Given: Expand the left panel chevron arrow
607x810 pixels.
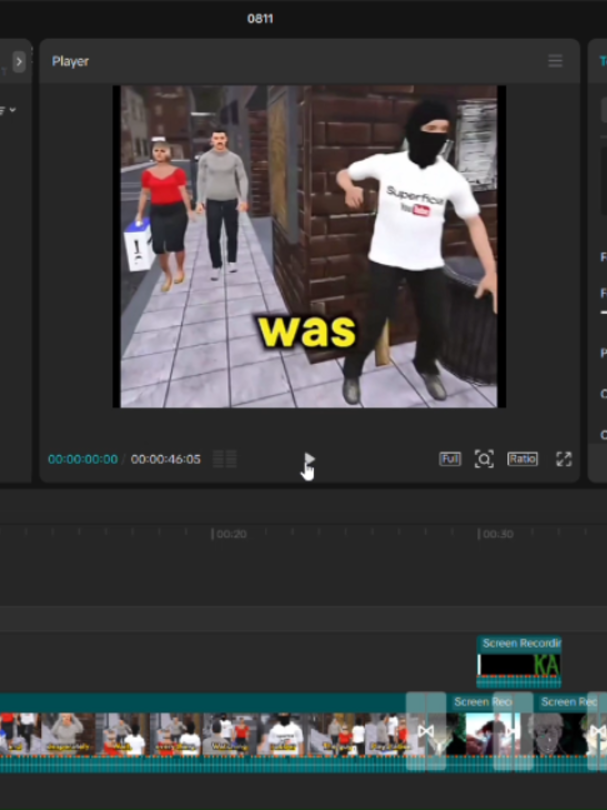Looking at the screenshot, I should pyautogui.click(x=19, y=62).
